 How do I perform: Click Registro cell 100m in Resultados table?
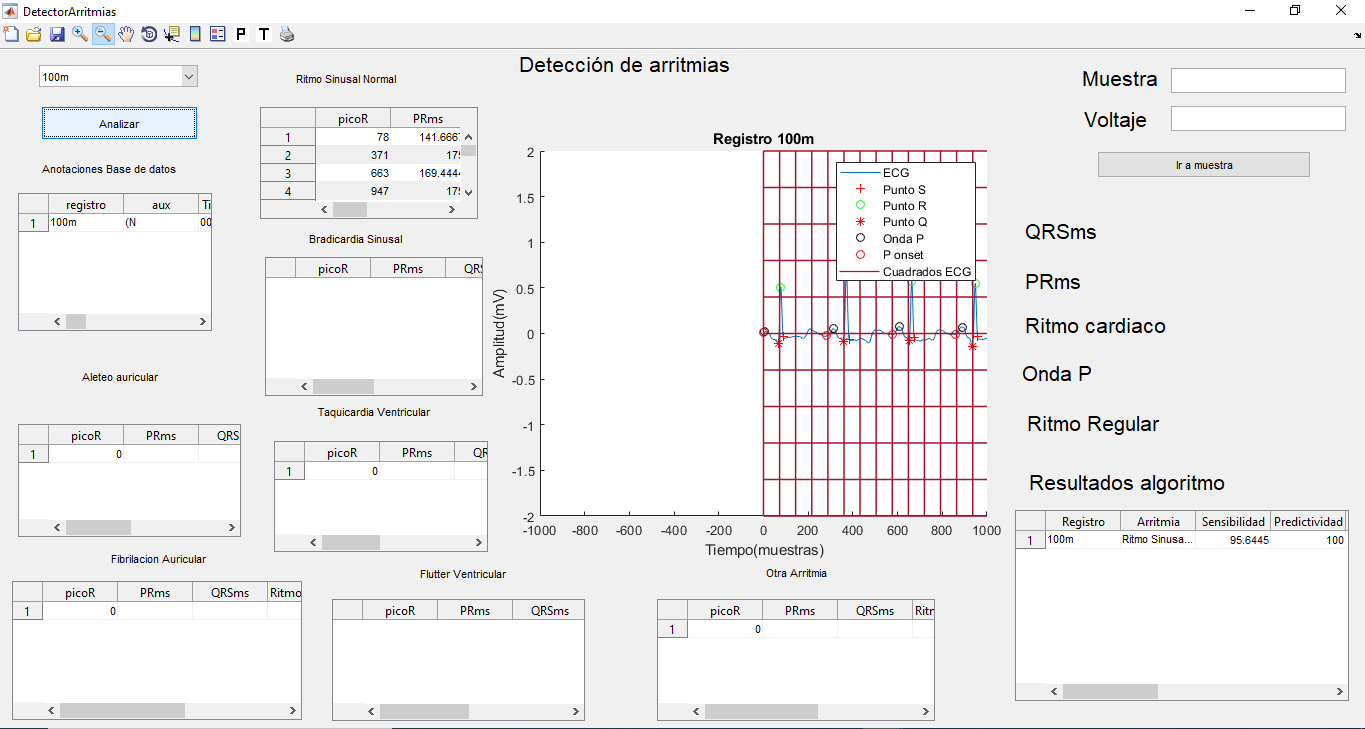coord(1083,540)
